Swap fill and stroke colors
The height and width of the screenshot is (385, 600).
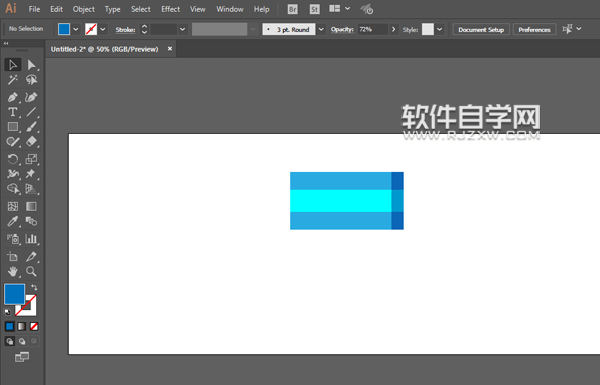[x=34, y=287]
